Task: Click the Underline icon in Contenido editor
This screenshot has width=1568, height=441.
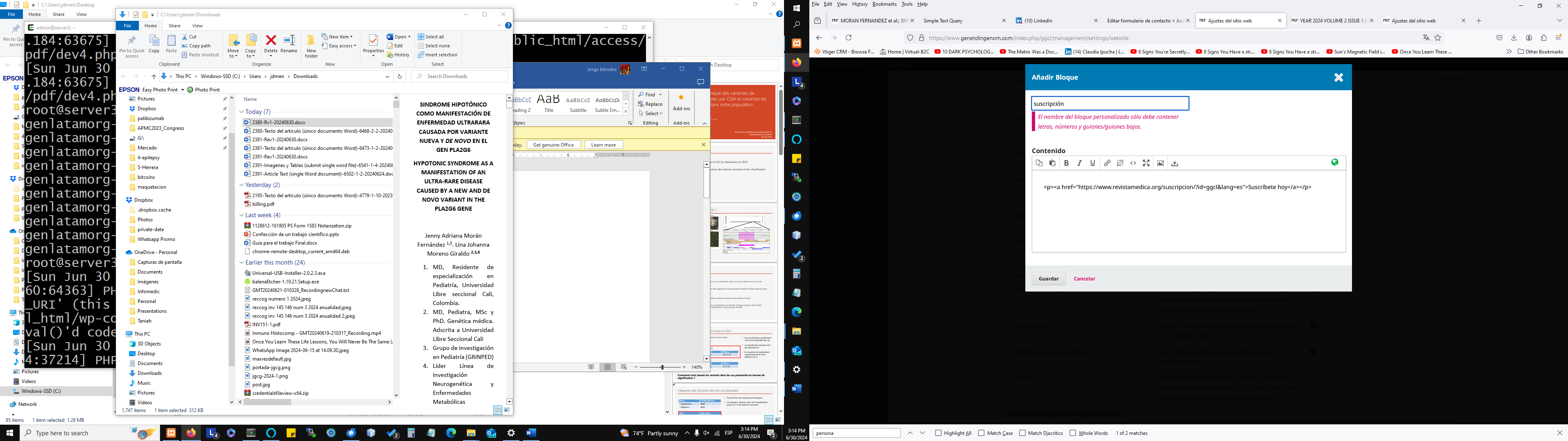Action: click(1093, 163)
